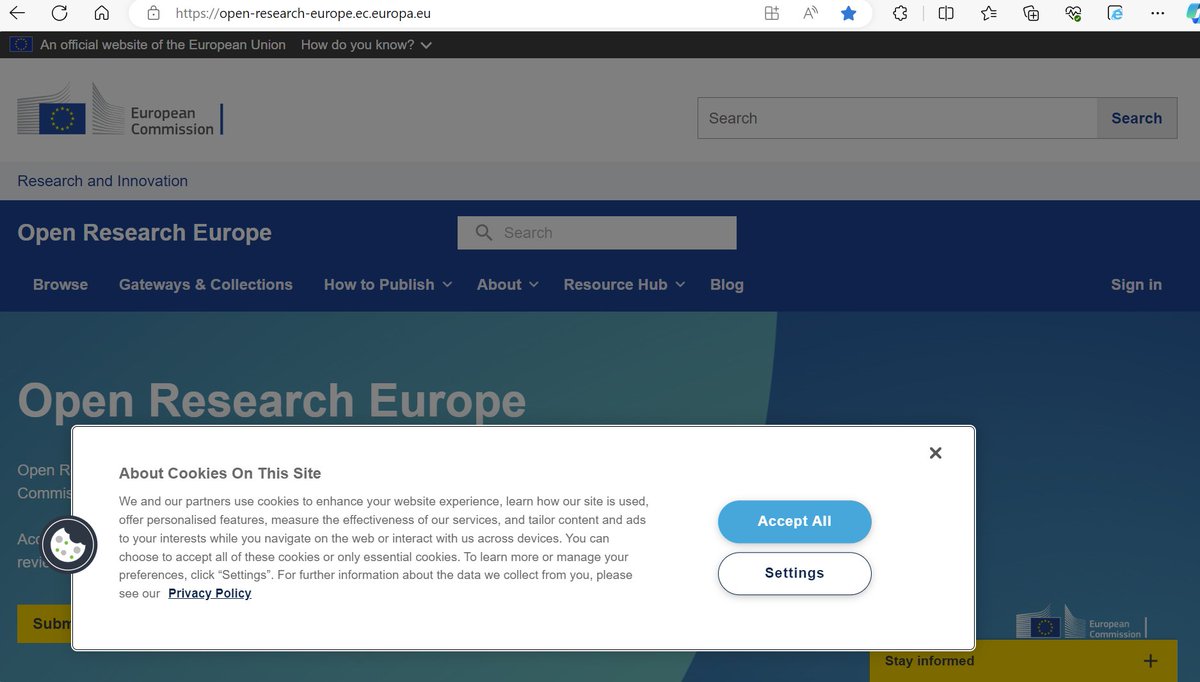
Task: Open the browser home page icon
Action: point(101,14)
